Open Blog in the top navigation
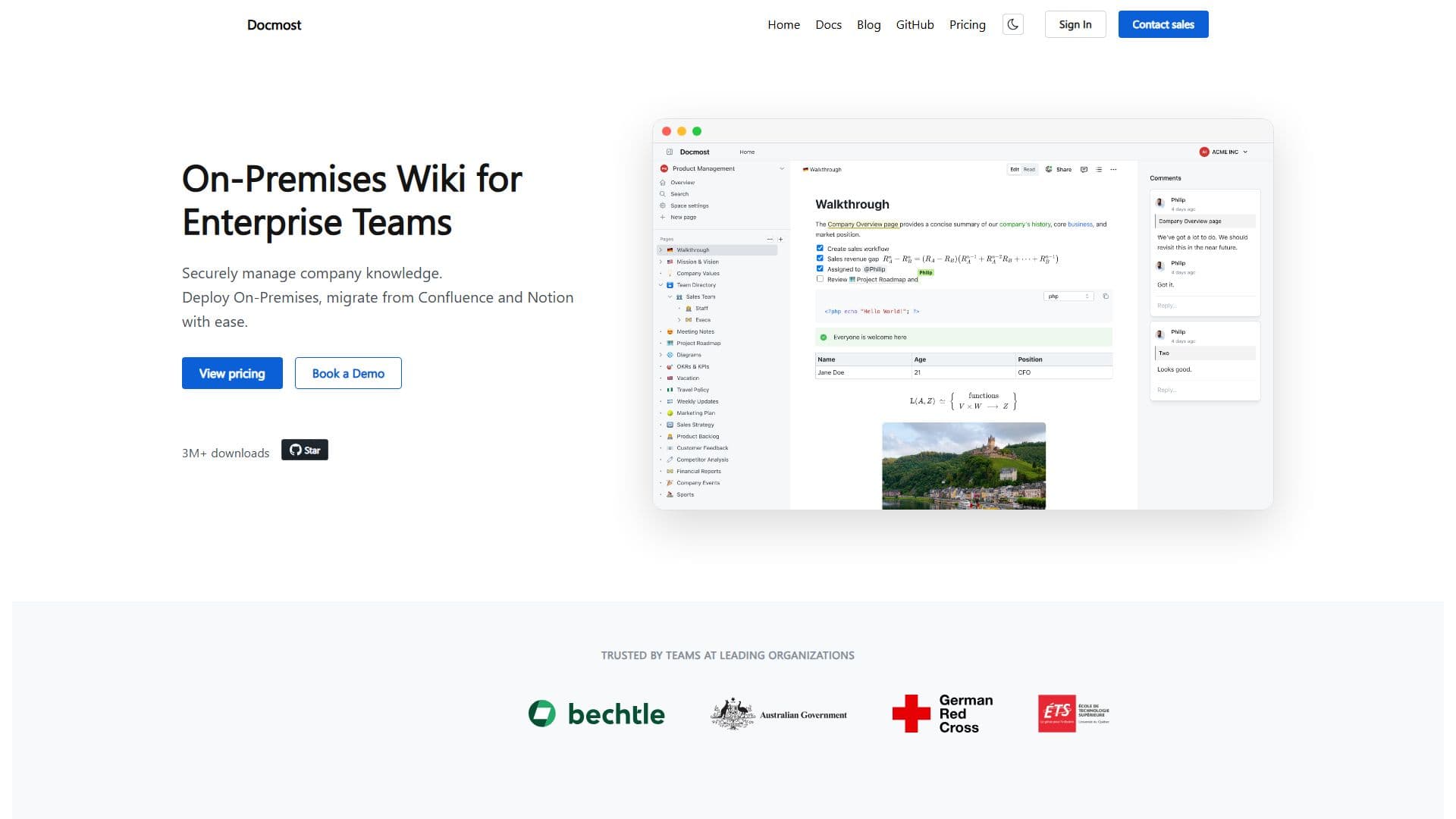This screenshot has width=1456, height=819. point(868,24)
